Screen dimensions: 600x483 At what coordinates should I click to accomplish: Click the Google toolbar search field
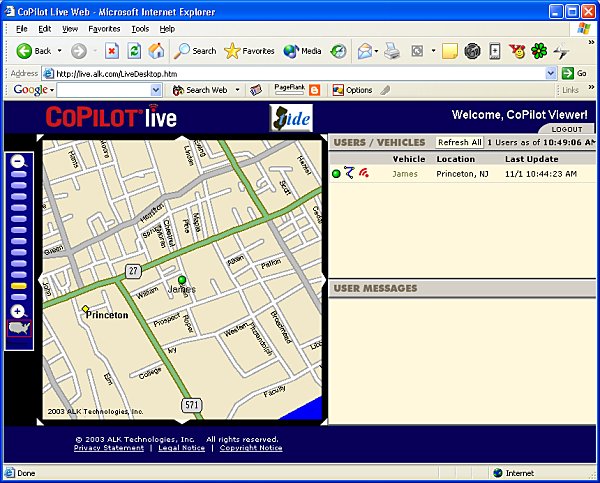pyautogui.click(x=103, y=90)
